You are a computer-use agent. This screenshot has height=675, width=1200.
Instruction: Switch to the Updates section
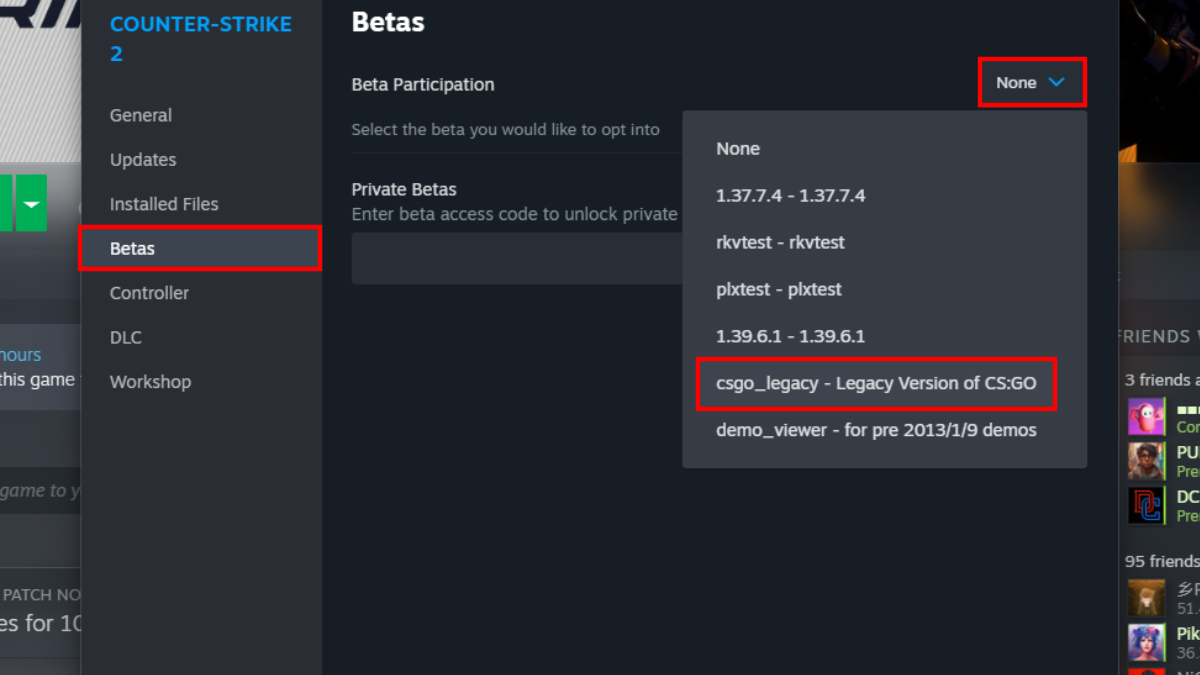click(143, 159)
